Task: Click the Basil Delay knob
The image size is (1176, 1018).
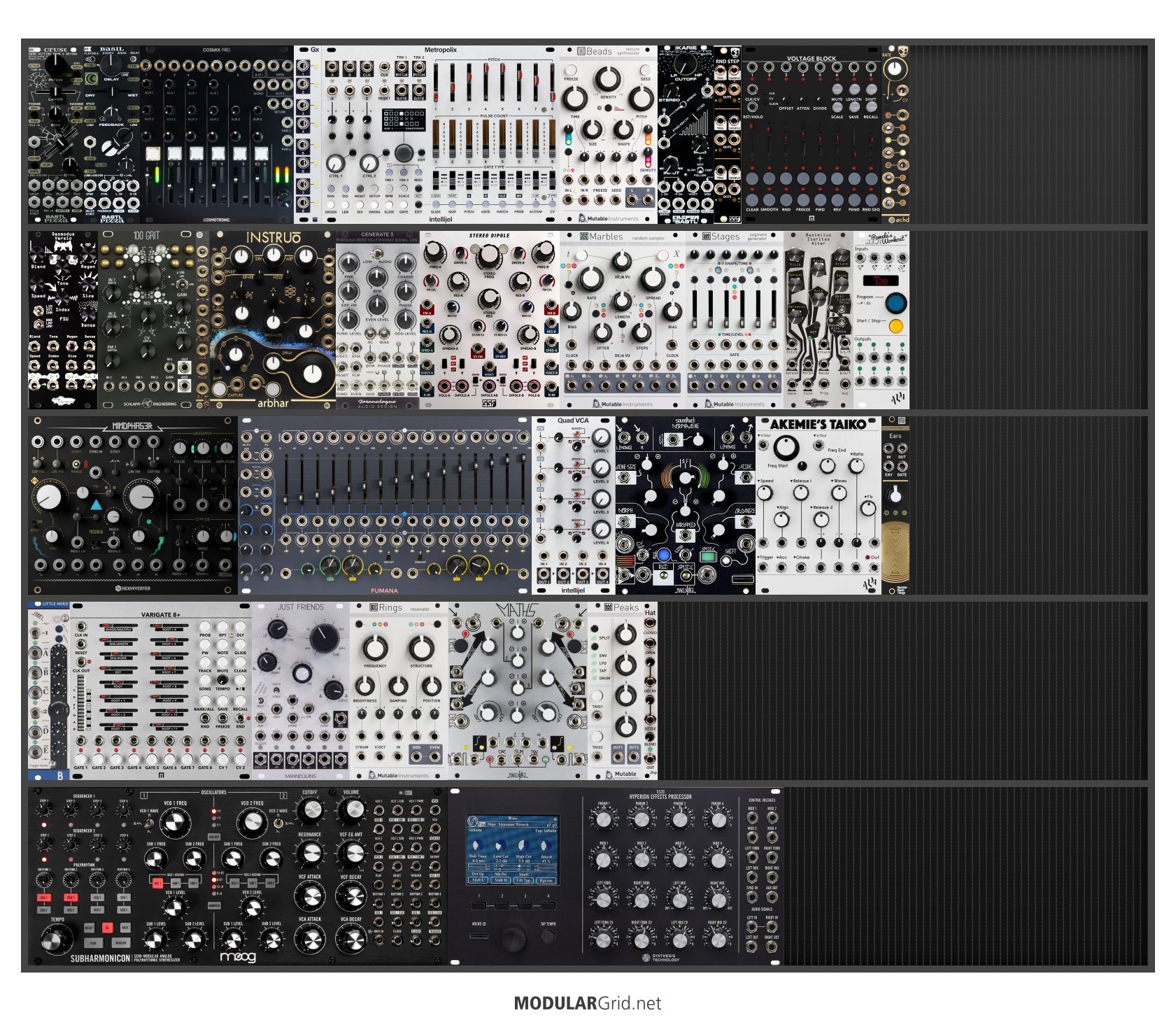Action: click(112, 66)
